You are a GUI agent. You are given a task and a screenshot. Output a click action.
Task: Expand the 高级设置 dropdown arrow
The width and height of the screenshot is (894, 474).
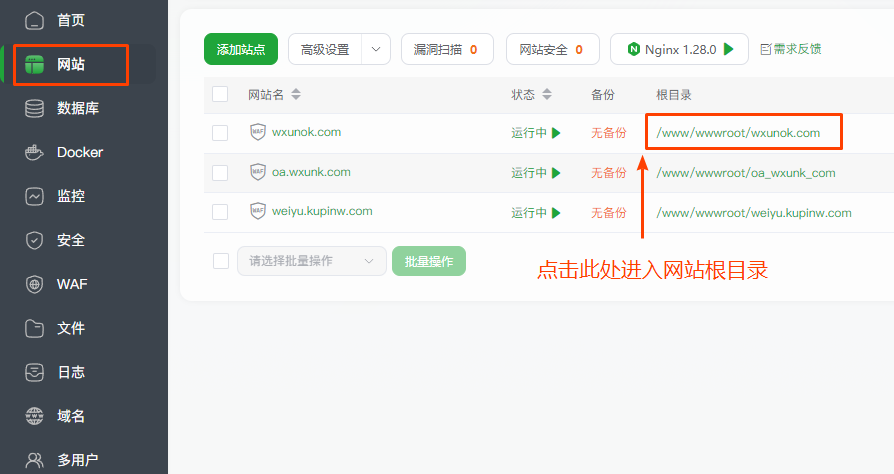tap(376, 49)
